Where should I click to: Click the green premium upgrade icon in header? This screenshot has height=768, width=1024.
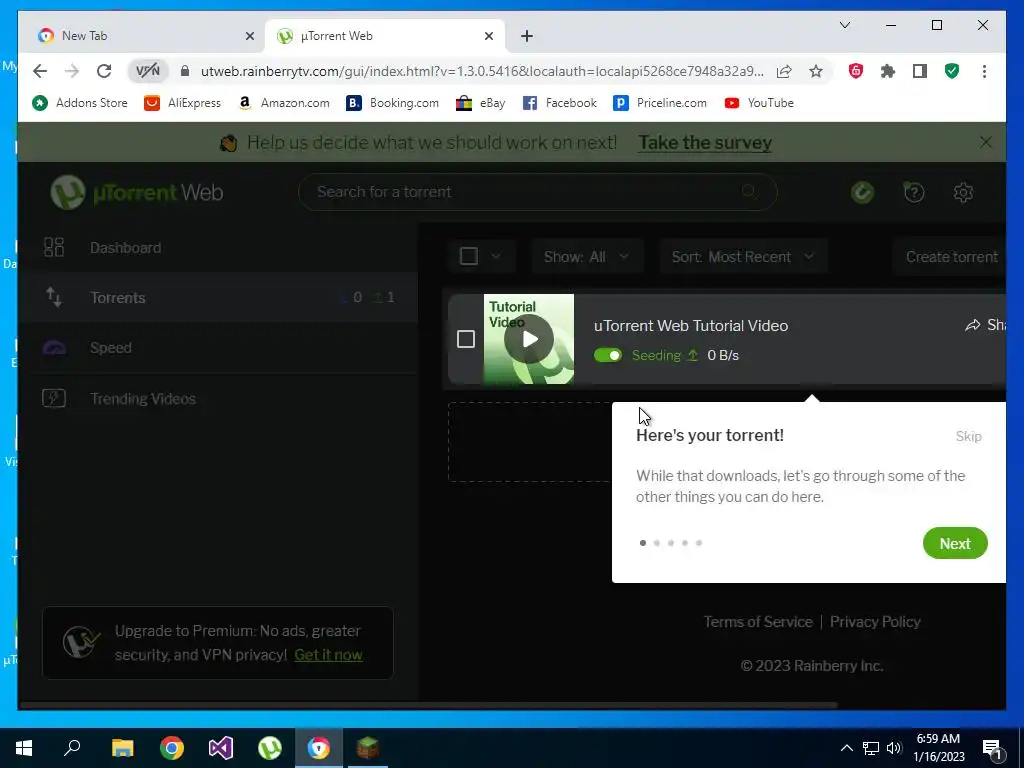click(x=863, y=193)
